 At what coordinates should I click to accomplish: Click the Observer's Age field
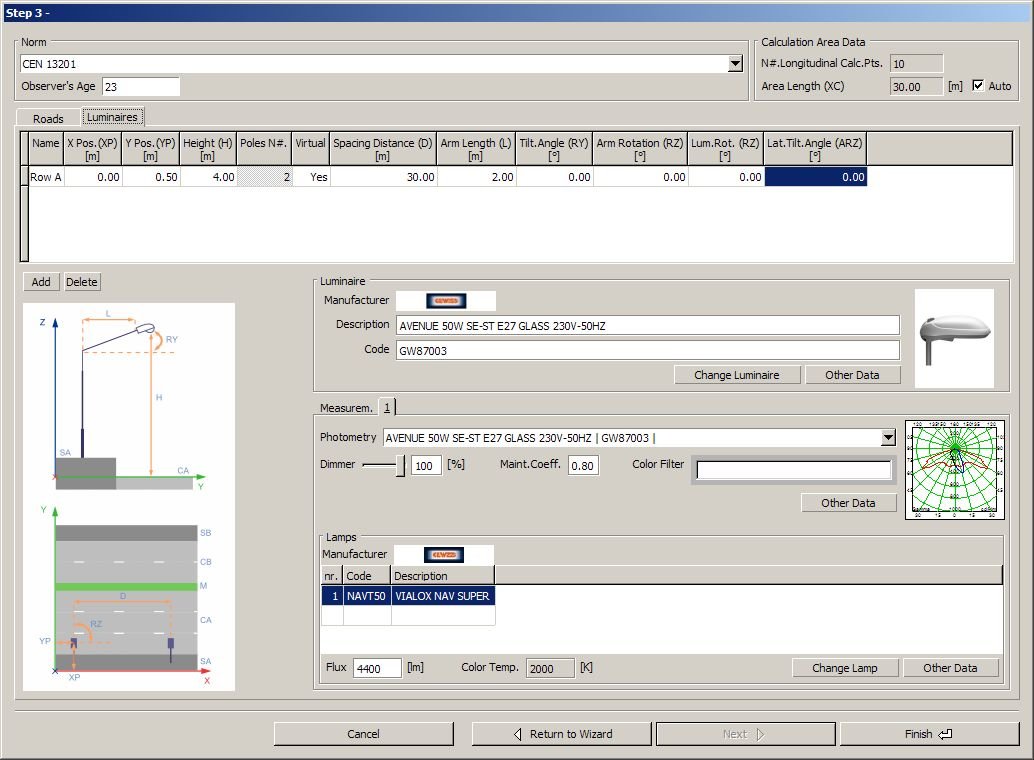pyautogui.click(x=141, y=86)
